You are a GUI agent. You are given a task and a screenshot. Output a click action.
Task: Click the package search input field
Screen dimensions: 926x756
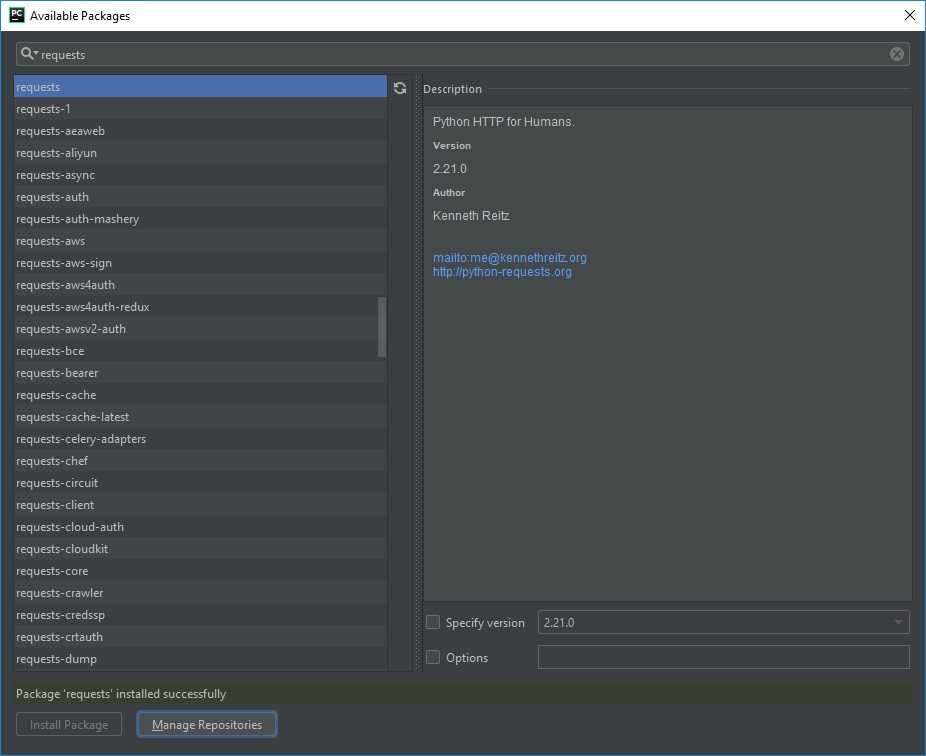coord(460,54)
